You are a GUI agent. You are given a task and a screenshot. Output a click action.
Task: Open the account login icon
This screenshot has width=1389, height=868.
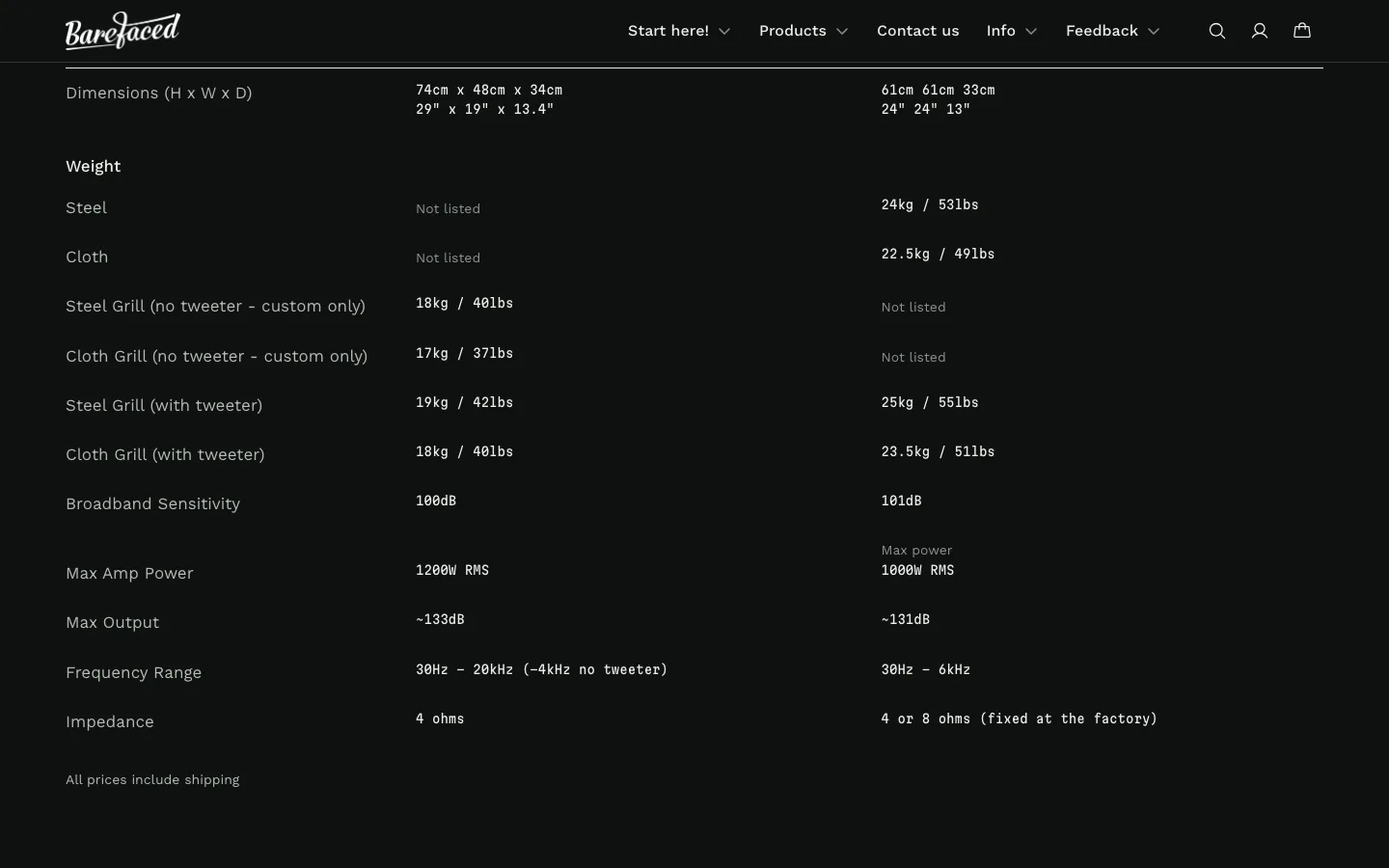click(x=1260, y=31)
